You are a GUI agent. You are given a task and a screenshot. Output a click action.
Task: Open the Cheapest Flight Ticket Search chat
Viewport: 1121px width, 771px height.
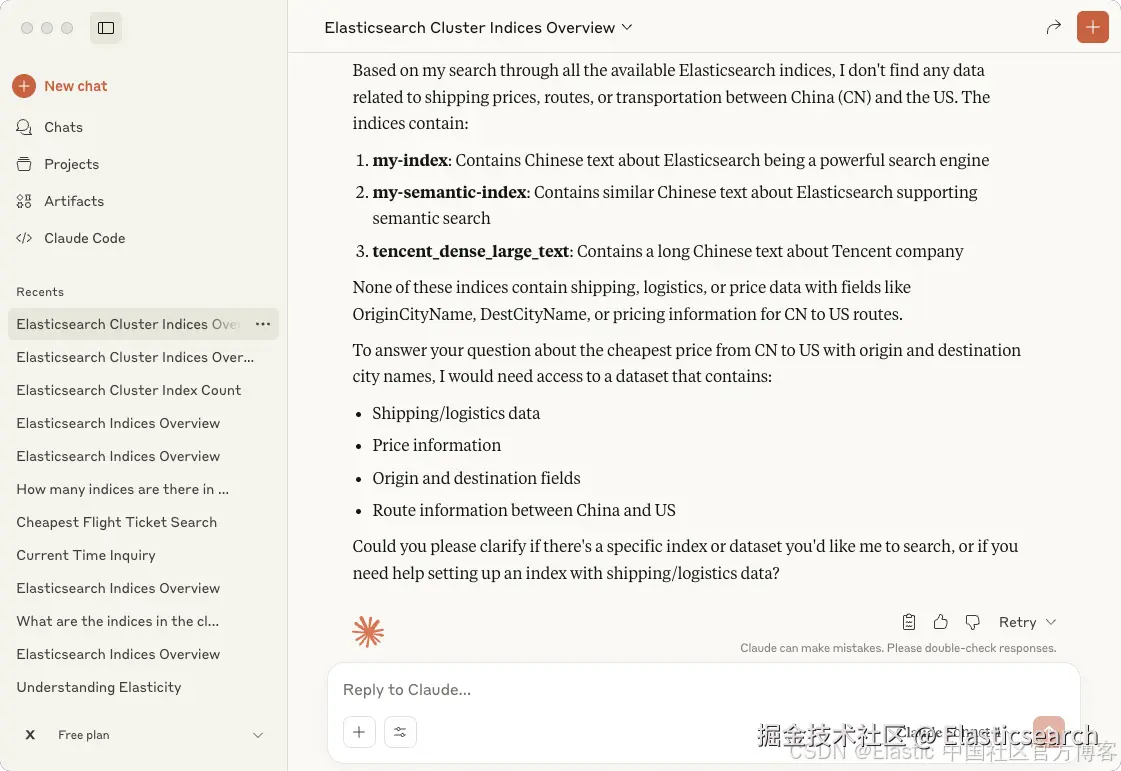coord(117,522)
